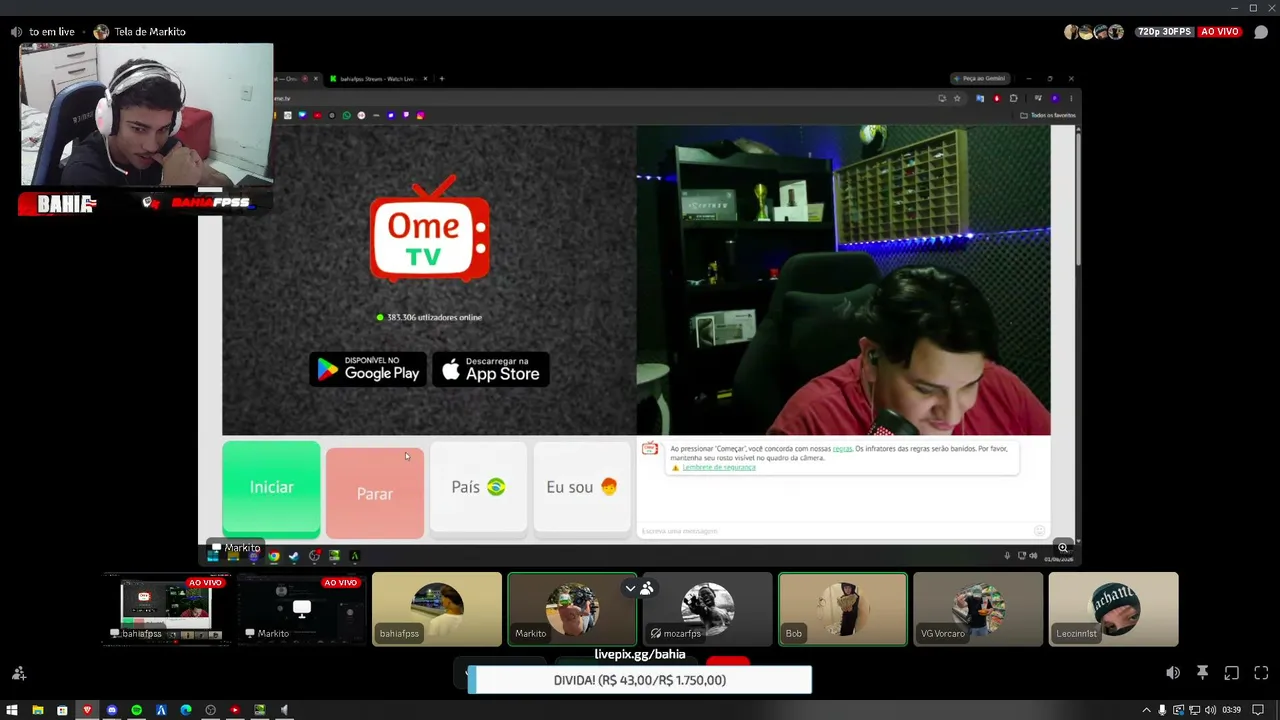Select the Markito participant avatar tile
1280x720 pixels.
(572, 609)
